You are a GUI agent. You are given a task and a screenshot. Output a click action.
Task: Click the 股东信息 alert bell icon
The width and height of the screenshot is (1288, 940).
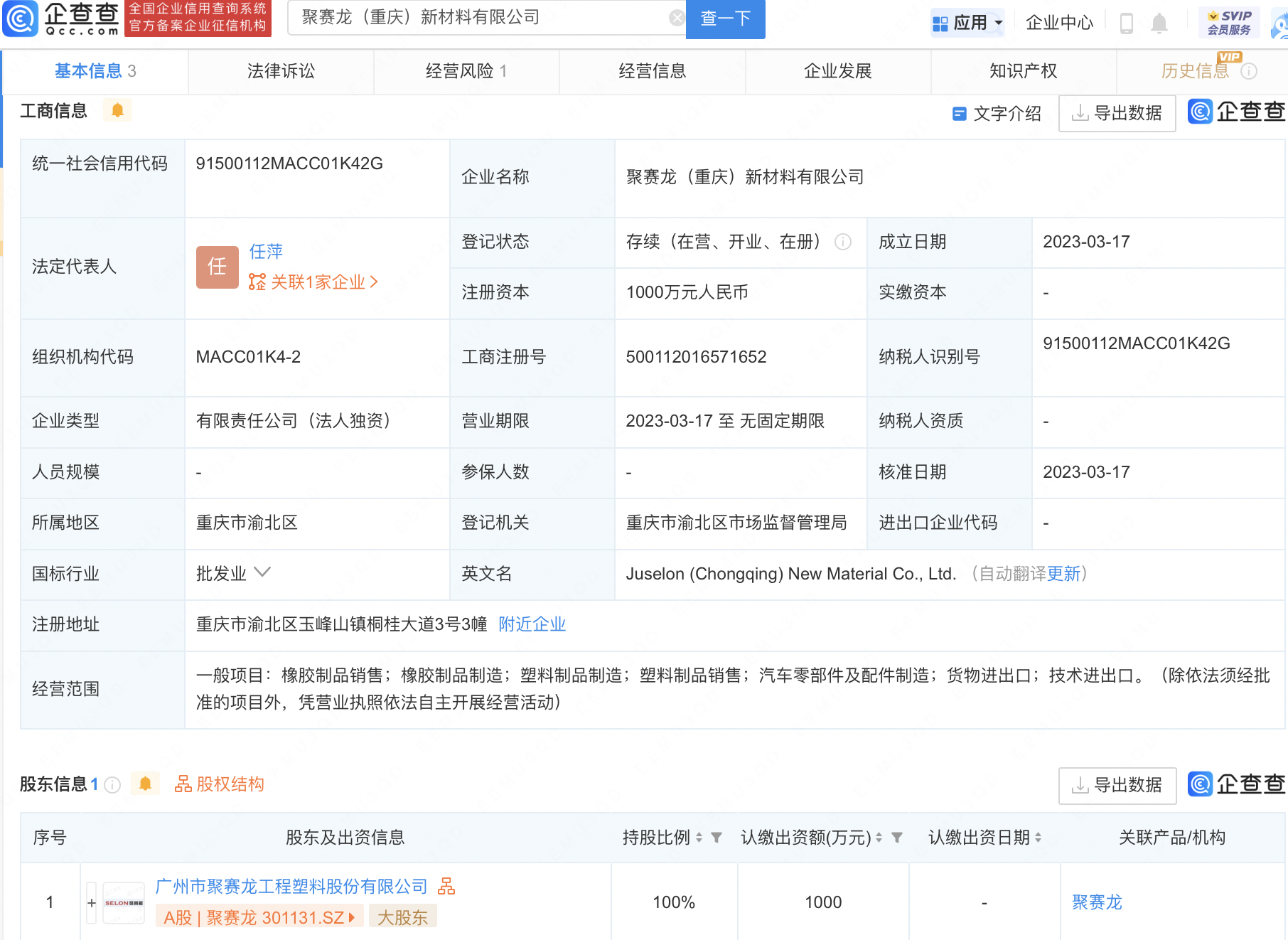pyautogui.click(x=146, y=784)
